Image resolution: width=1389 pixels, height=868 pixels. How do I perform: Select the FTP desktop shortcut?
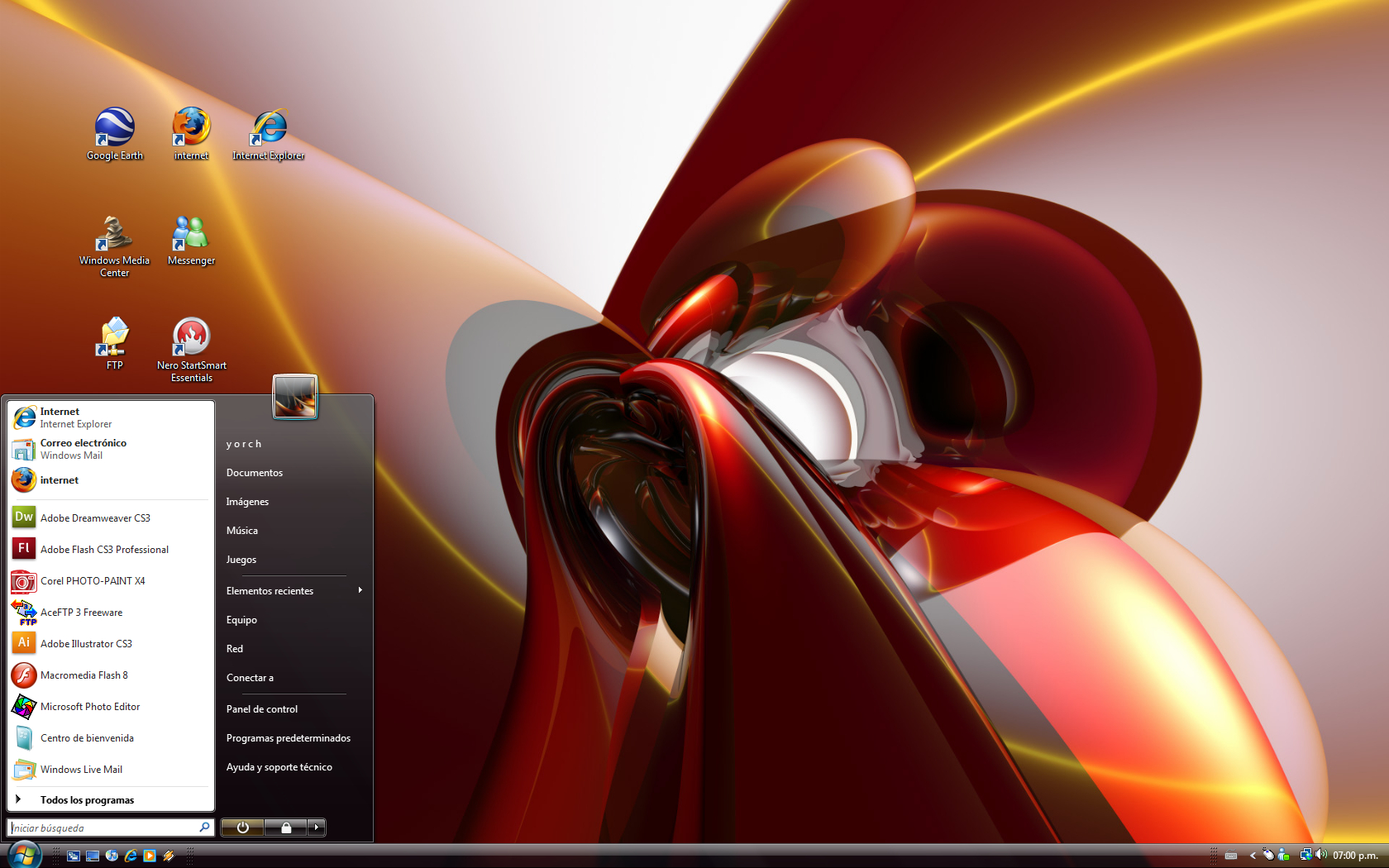click(x=114, y=344)
